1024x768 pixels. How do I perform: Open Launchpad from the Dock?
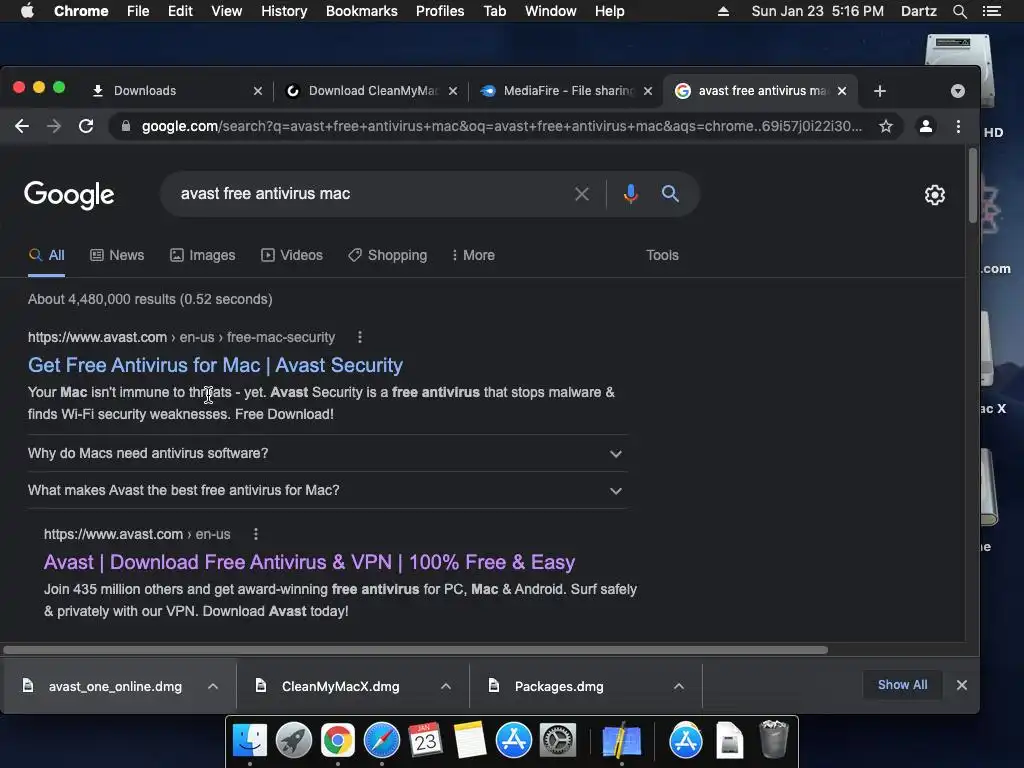pyautogui.click(x=294, y=741)
